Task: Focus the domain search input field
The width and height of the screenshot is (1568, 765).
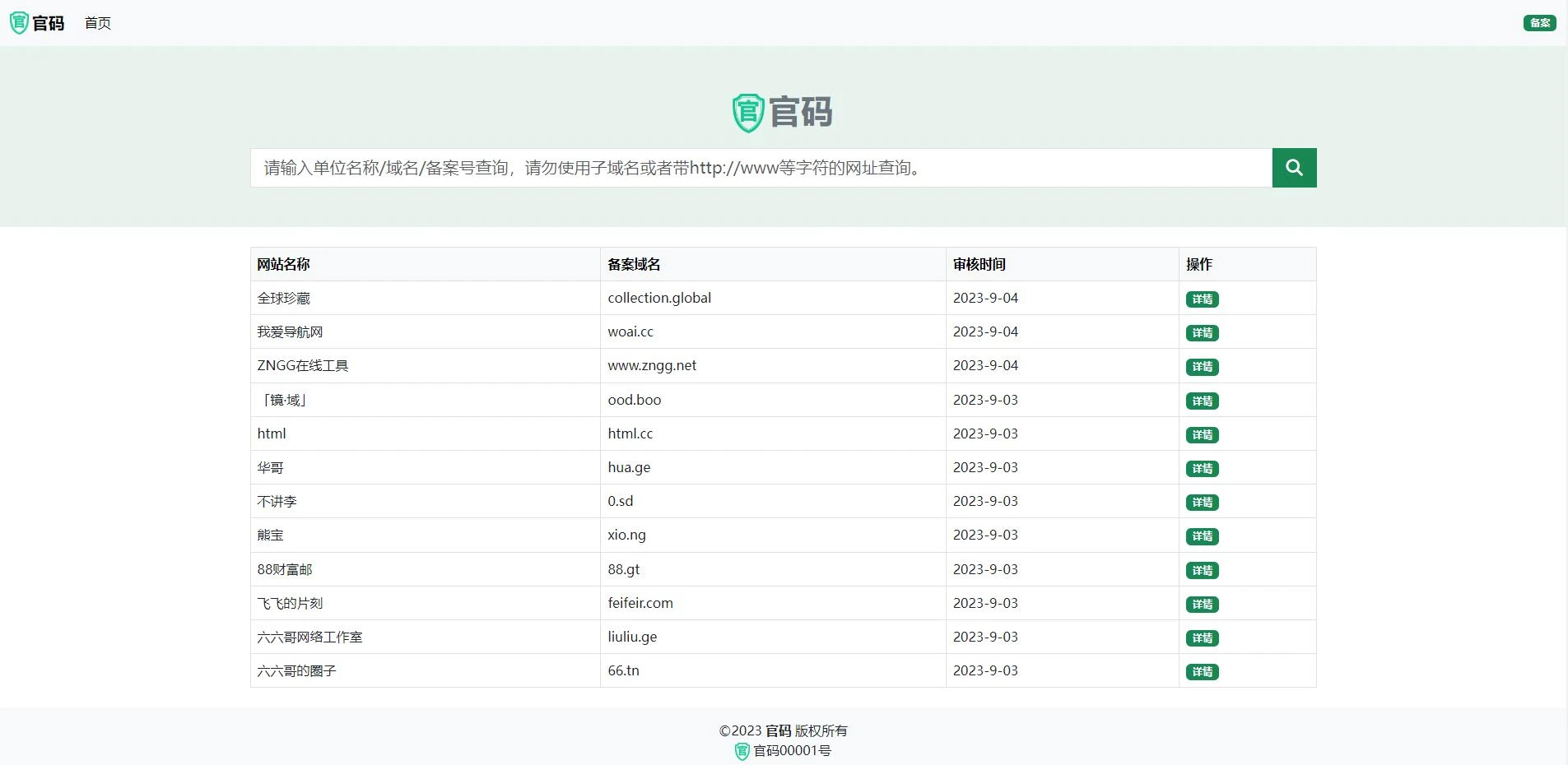Action: (x=761, y=168)
